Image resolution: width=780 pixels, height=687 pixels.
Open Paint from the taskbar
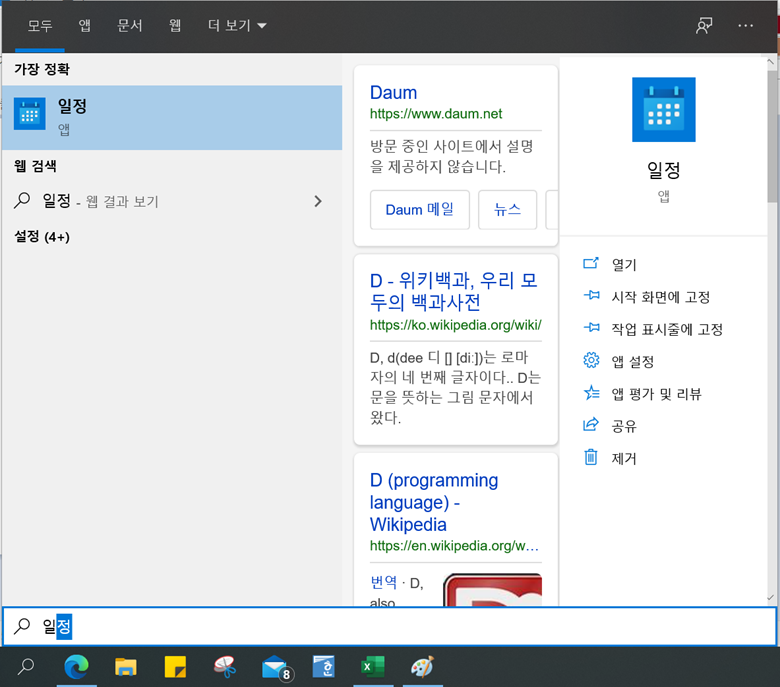(423, 667)
